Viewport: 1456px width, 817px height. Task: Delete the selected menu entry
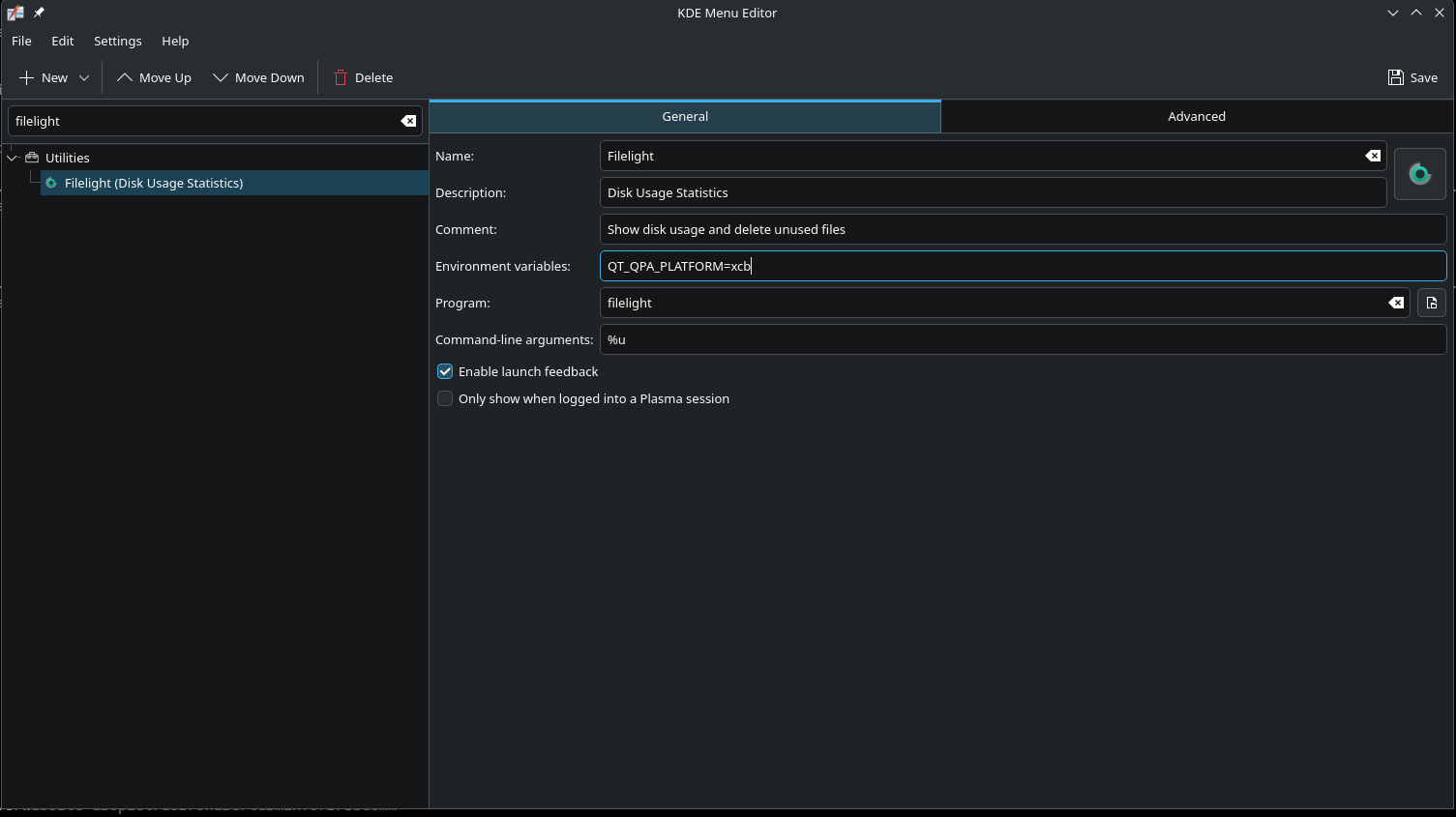(x=363, y=77)
